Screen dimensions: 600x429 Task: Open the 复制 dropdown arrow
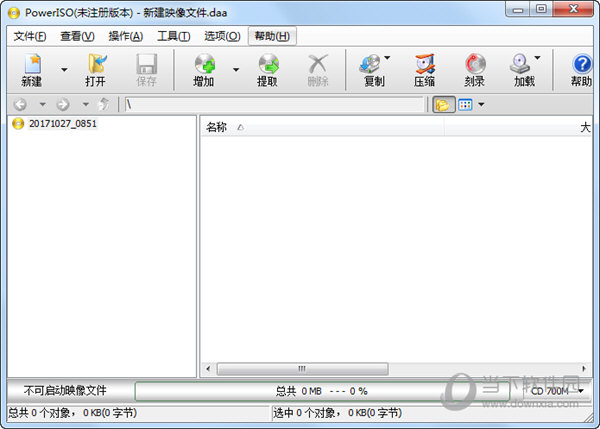387,58
